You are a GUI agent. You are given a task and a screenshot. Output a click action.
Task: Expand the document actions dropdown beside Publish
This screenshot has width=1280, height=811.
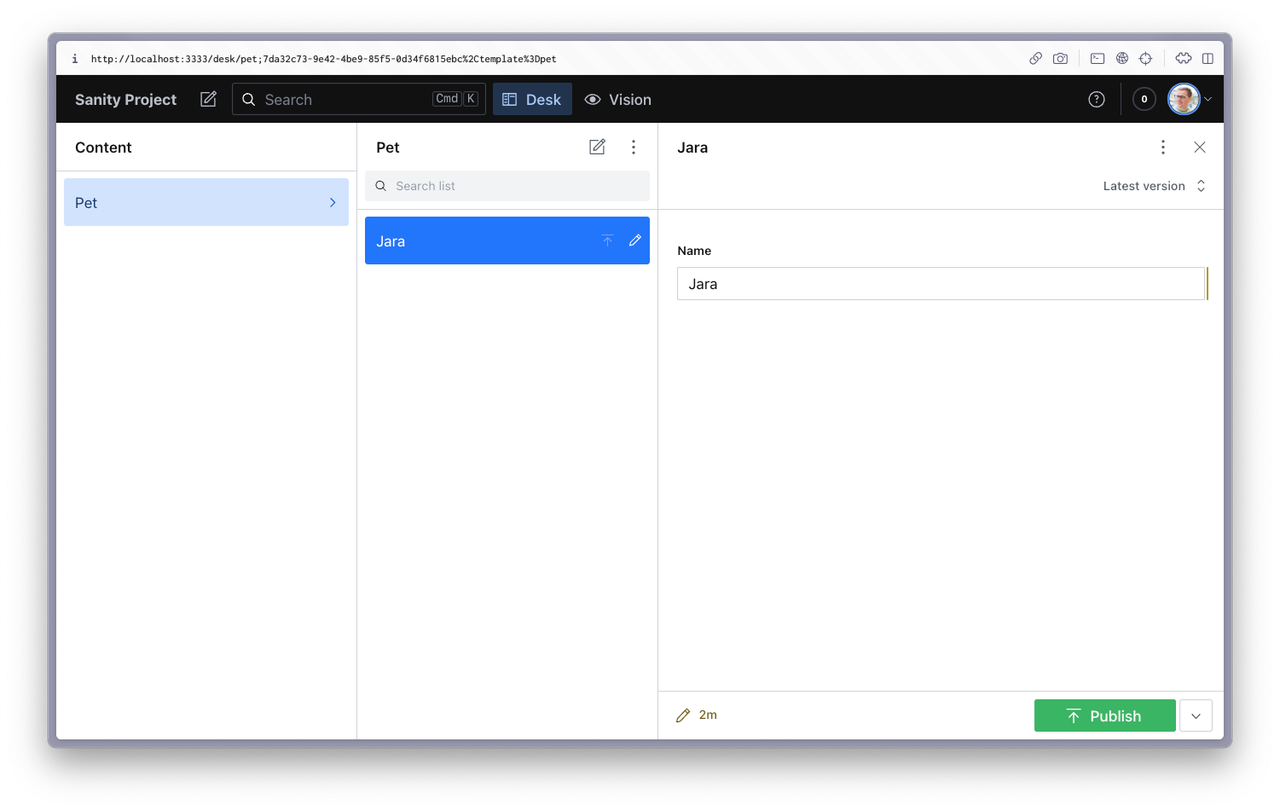click(1196, 716)
